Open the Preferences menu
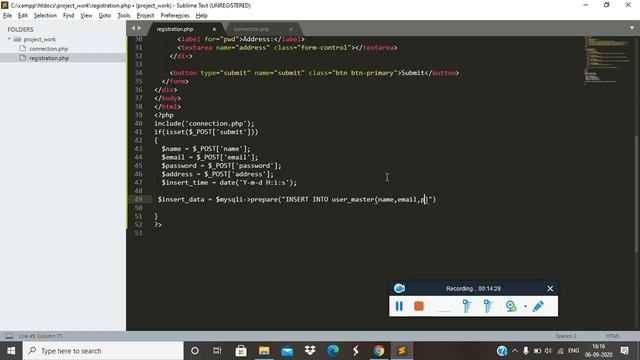 (175, 16)
